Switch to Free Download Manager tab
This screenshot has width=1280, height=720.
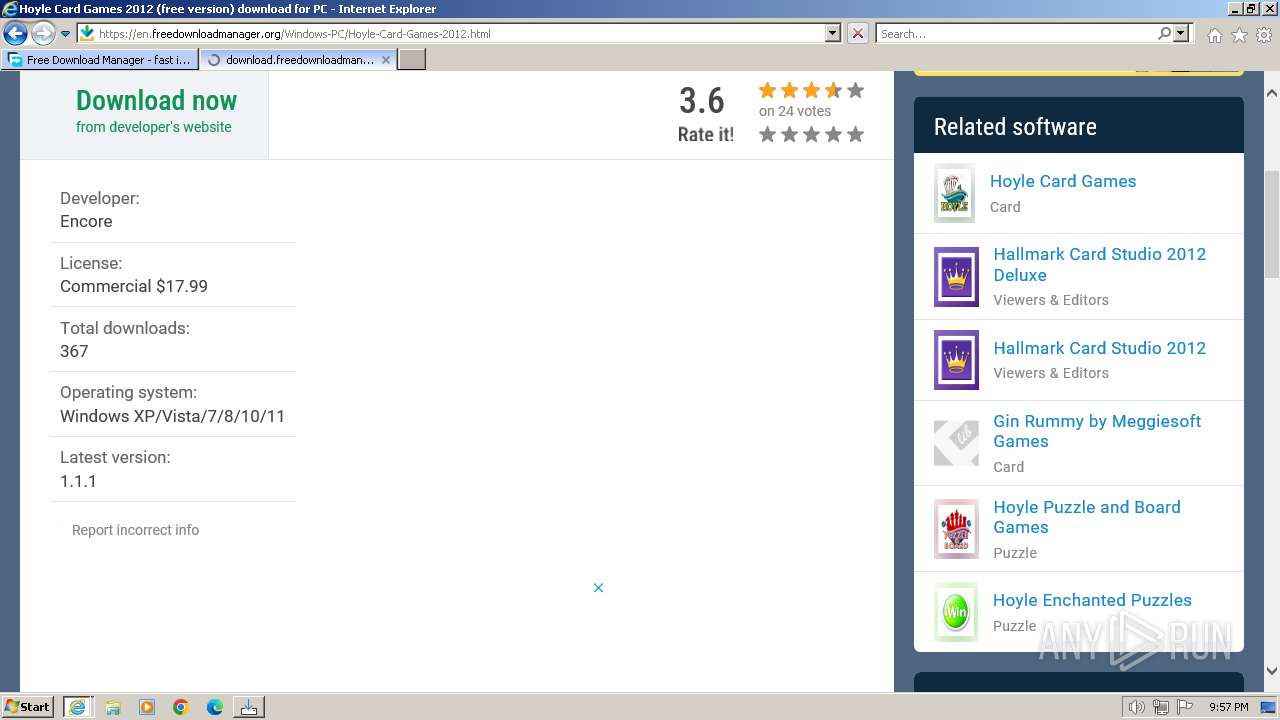(x=100, y=60)
